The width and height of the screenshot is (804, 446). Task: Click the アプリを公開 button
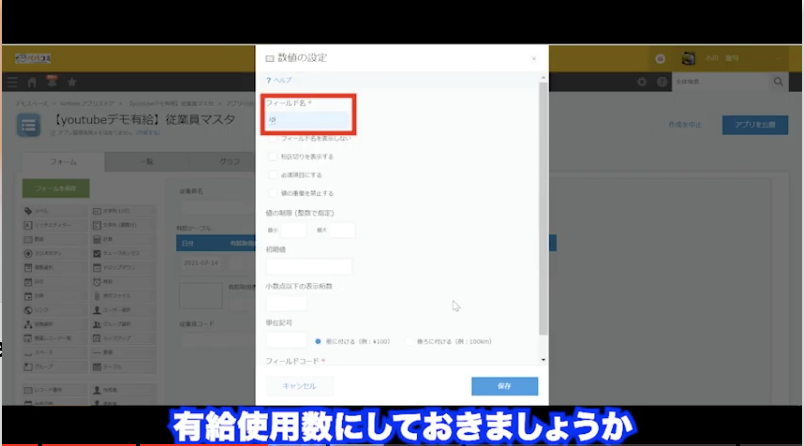755,124
